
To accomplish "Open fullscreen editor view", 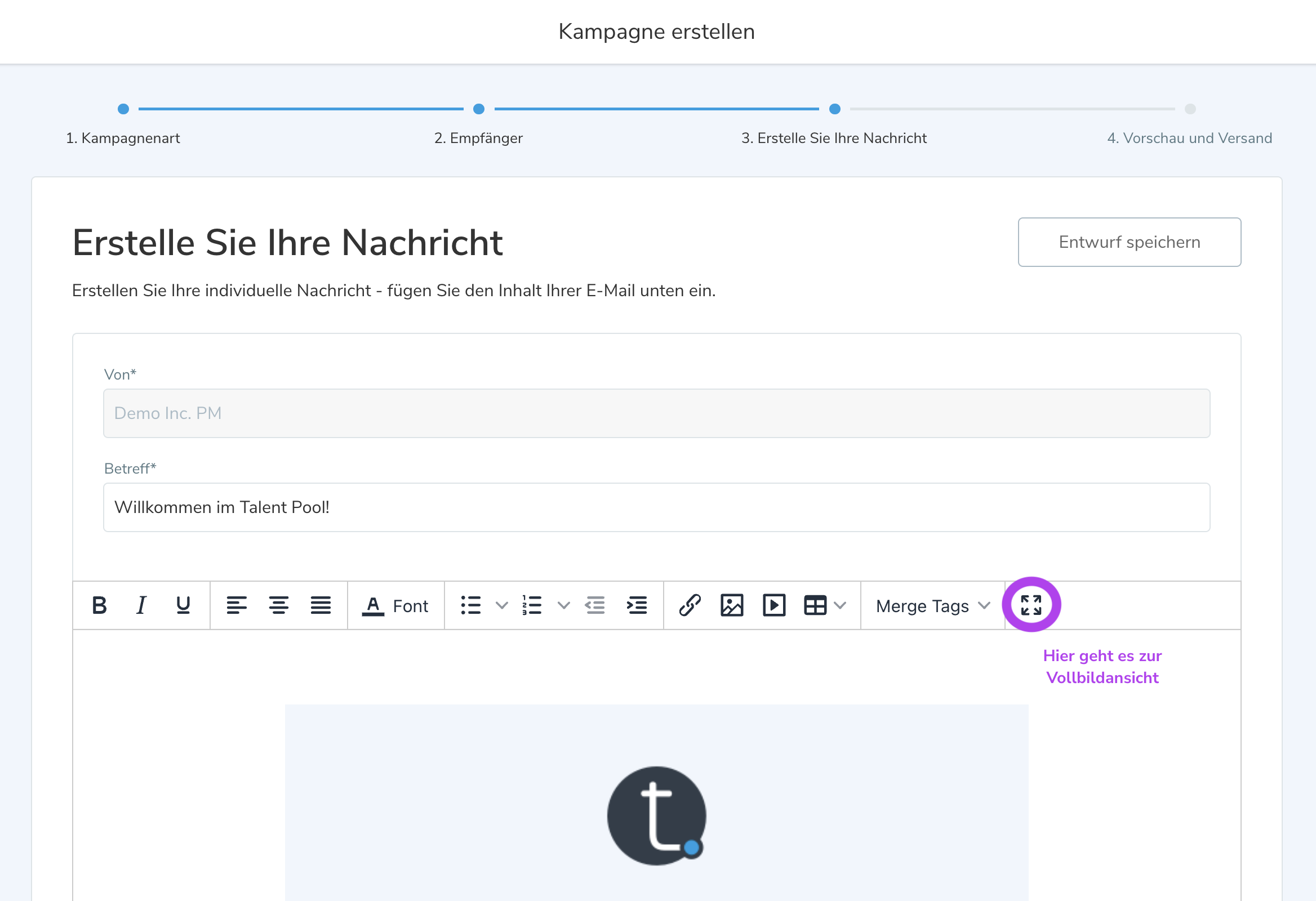I will coord(1031,605).
